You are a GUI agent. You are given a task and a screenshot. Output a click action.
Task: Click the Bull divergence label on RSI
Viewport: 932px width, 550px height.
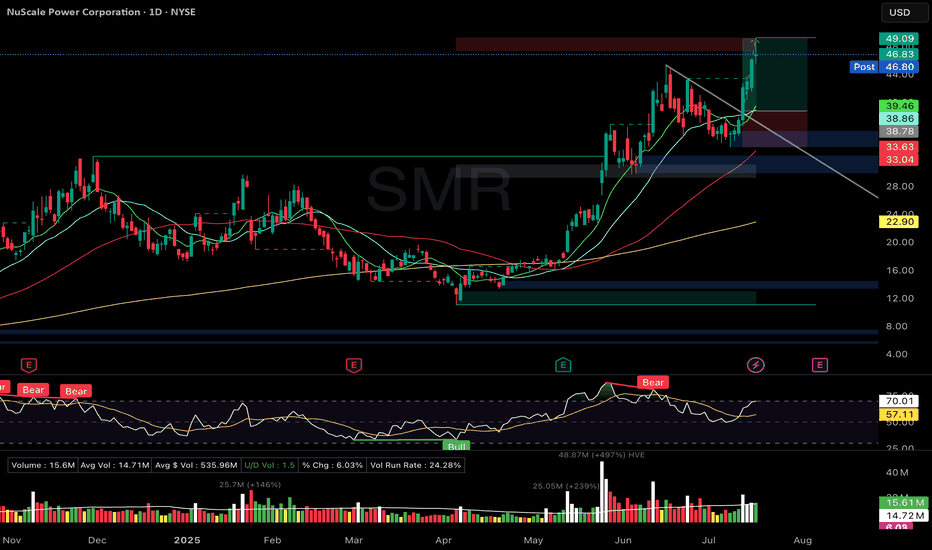456,446
